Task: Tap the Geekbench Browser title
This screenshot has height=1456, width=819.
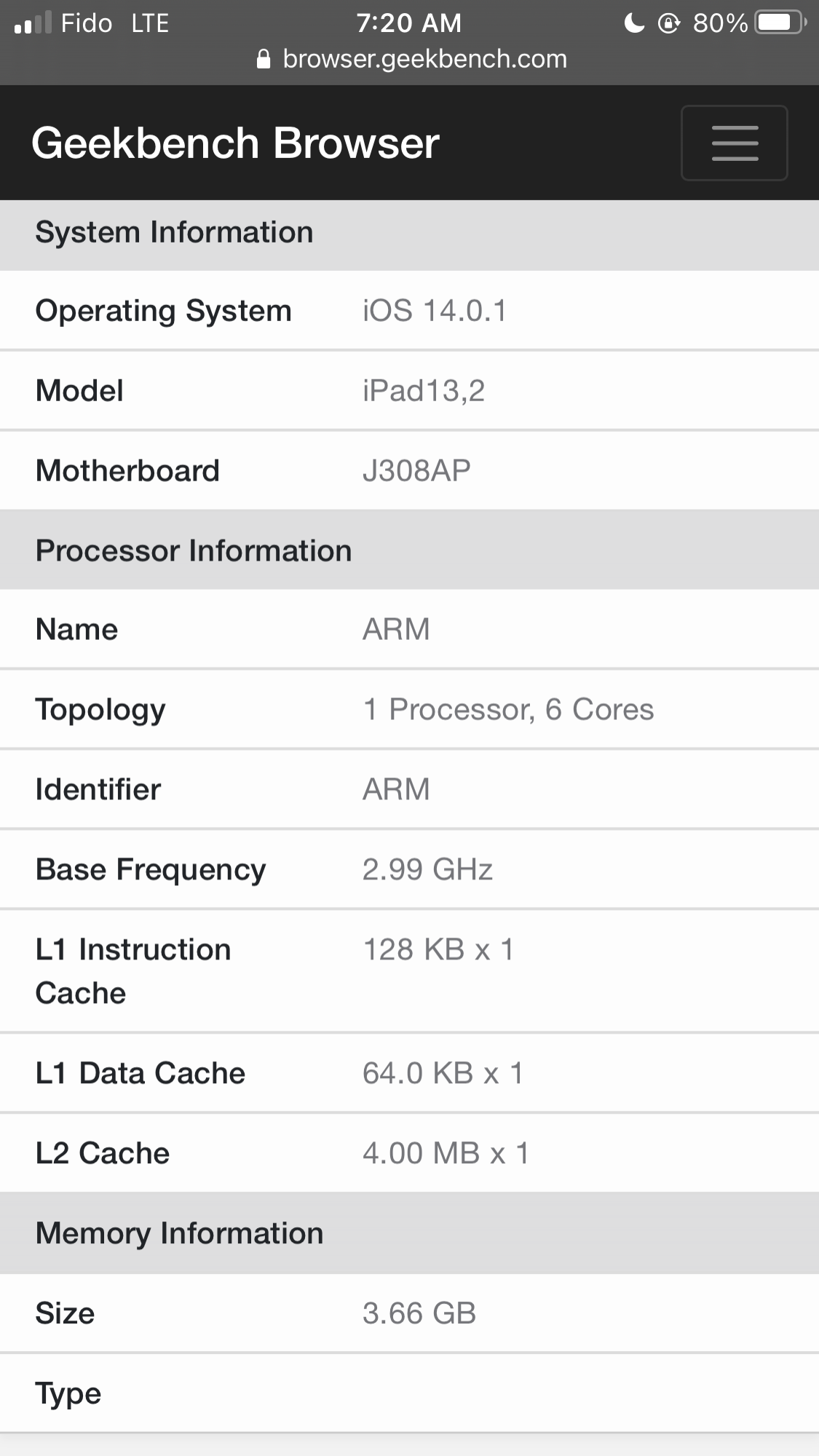Action: pos(235,143)
